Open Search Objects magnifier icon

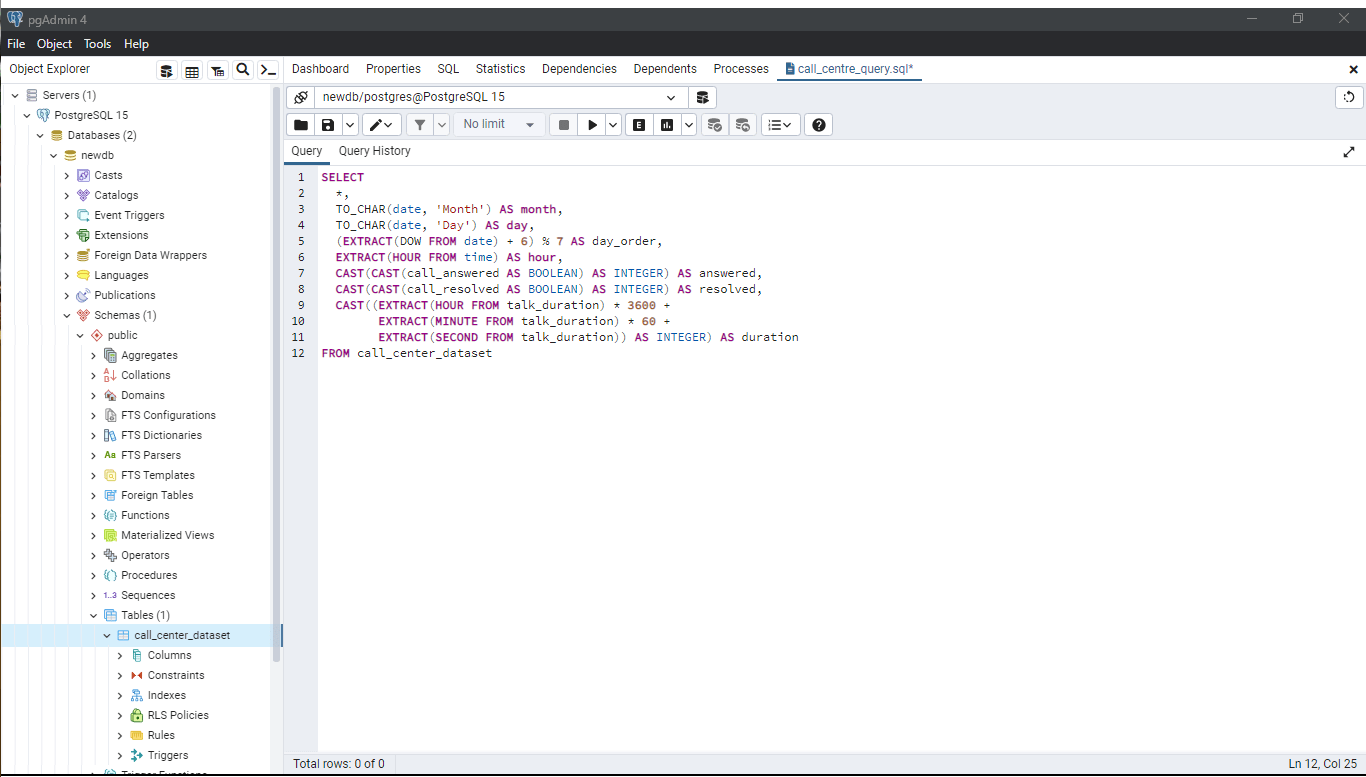[243, 70]
